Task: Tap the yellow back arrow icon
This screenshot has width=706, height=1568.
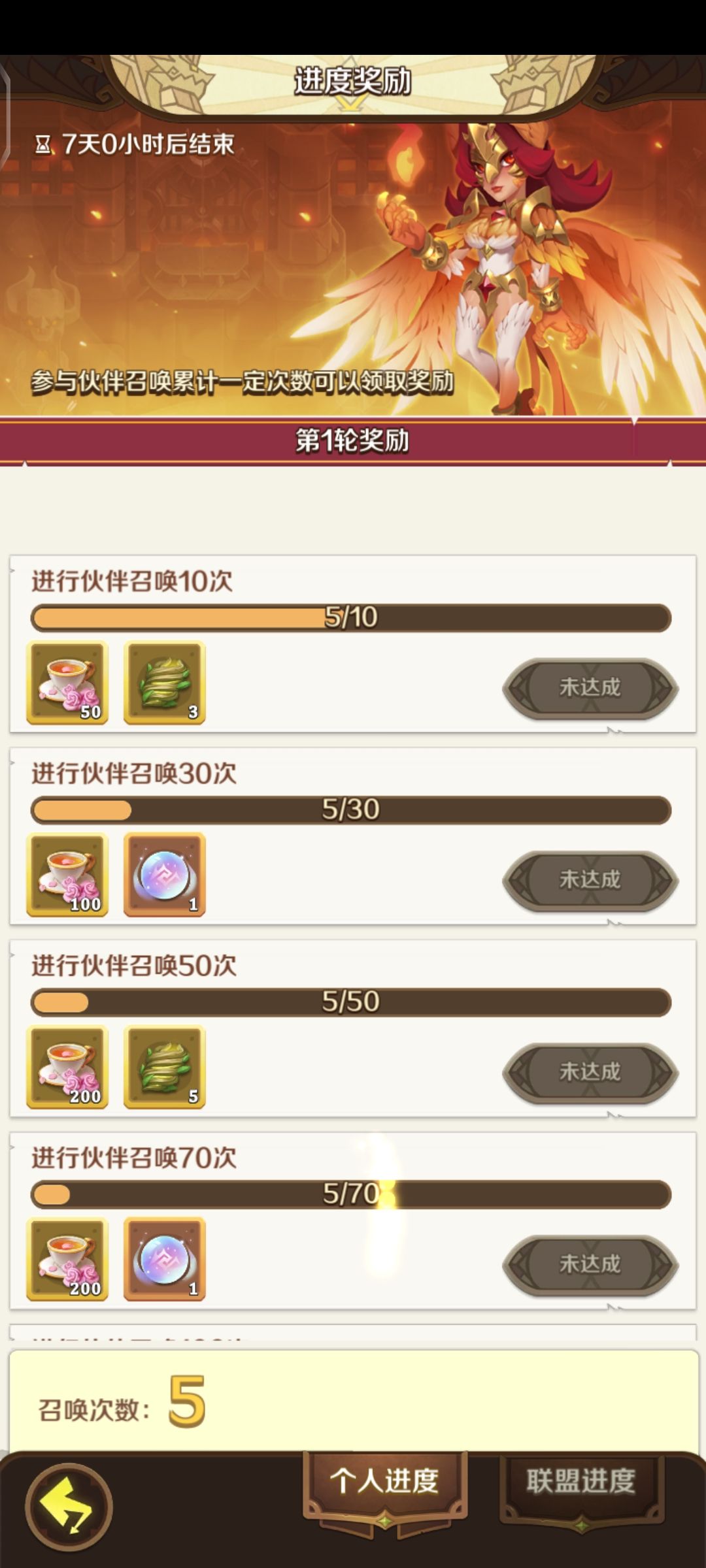Action: 69,1507
